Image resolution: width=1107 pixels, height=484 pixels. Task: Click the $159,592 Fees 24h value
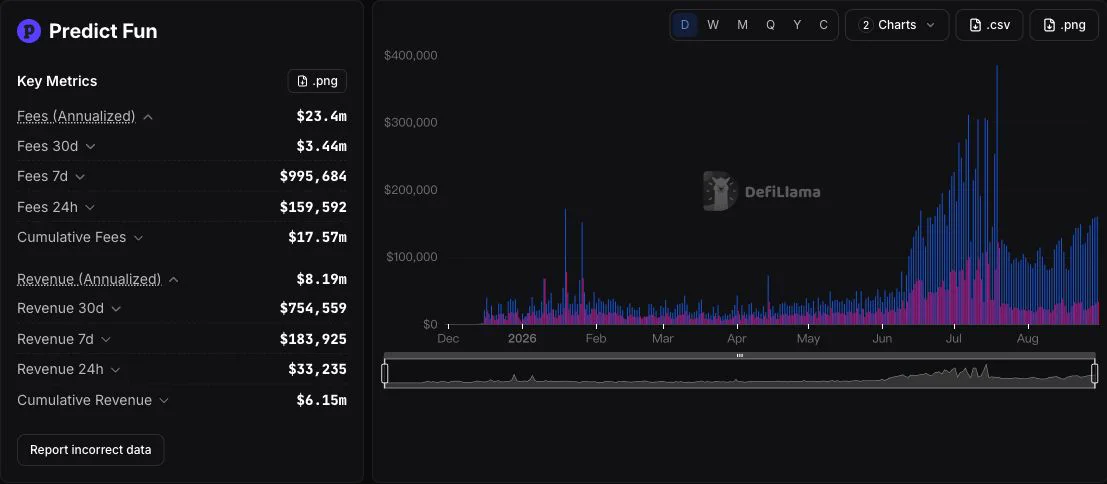[x=313, y=207]
